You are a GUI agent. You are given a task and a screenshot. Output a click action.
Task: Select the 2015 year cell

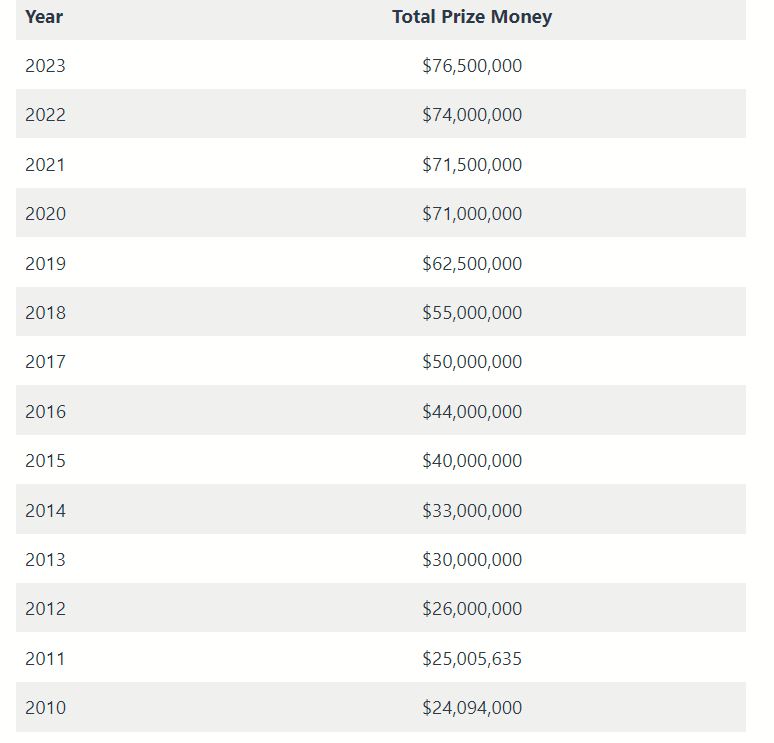click(45, 461)
